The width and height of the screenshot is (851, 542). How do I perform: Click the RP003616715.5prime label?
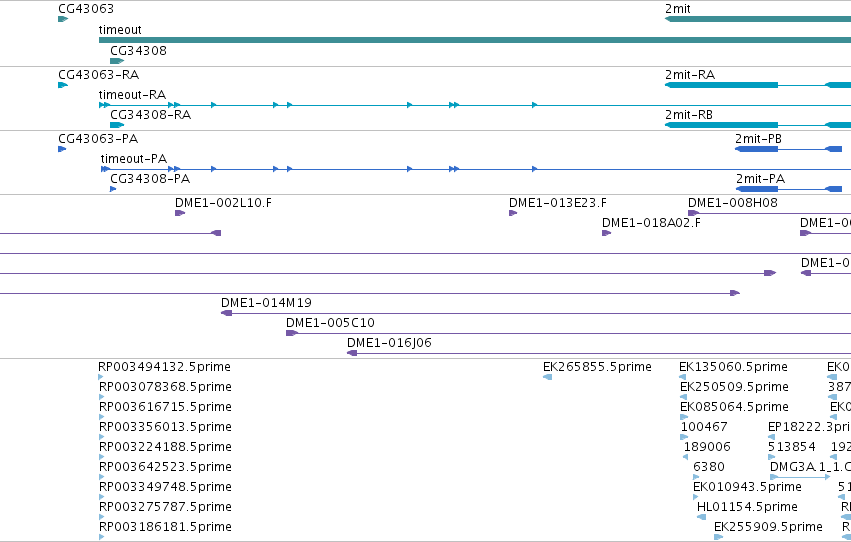[165, 406]
